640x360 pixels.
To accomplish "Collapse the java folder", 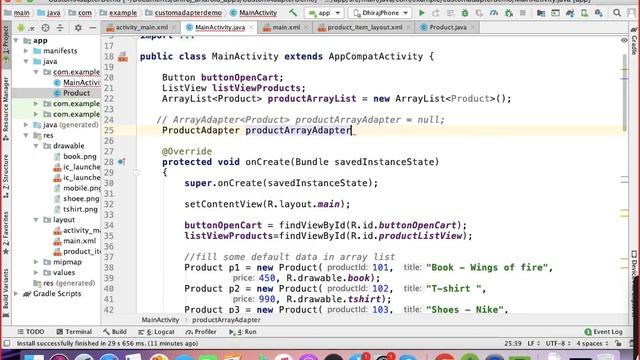I will (26, 62).
